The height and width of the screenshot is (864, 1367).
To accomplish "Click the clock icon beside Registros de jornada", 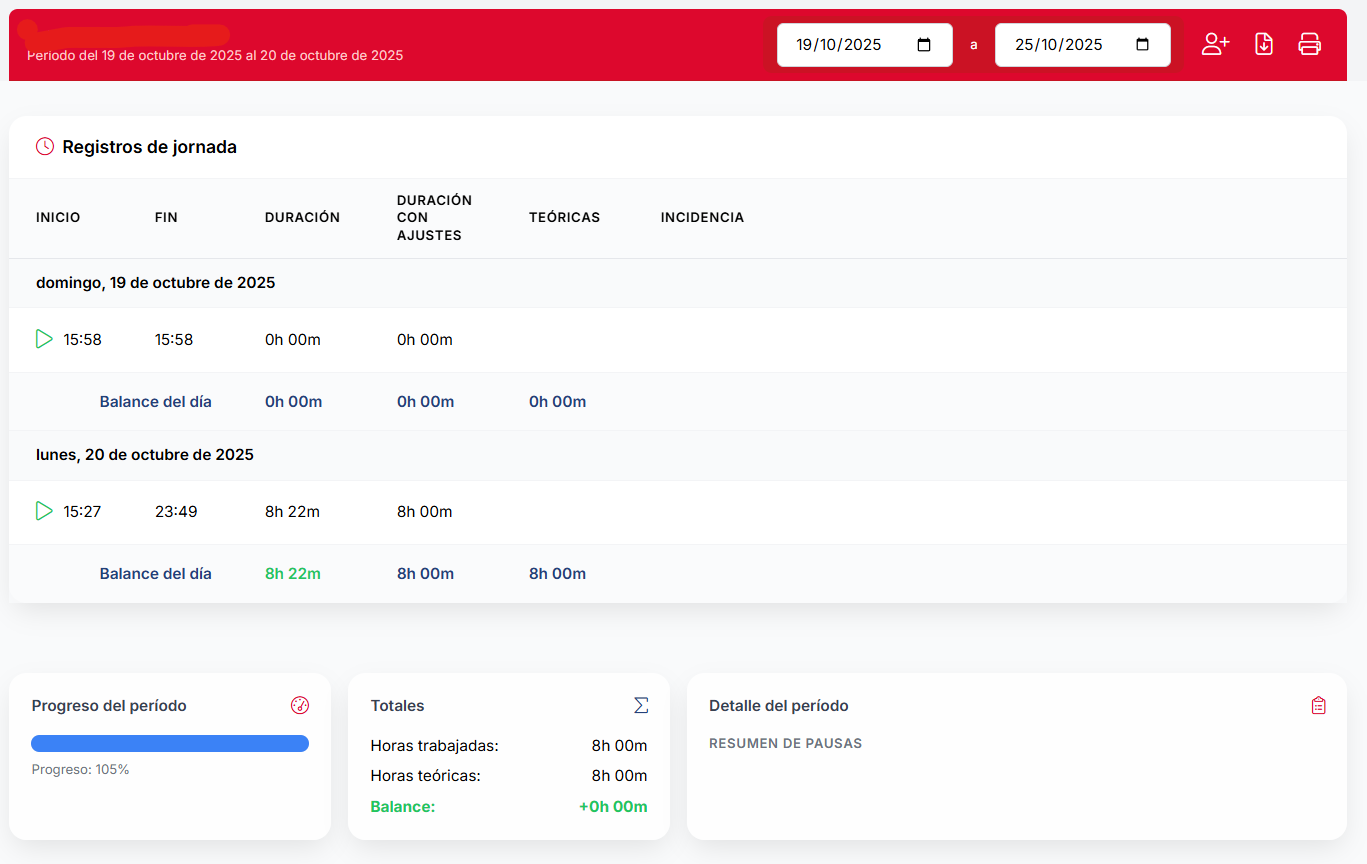I will (x=45, y=147).
